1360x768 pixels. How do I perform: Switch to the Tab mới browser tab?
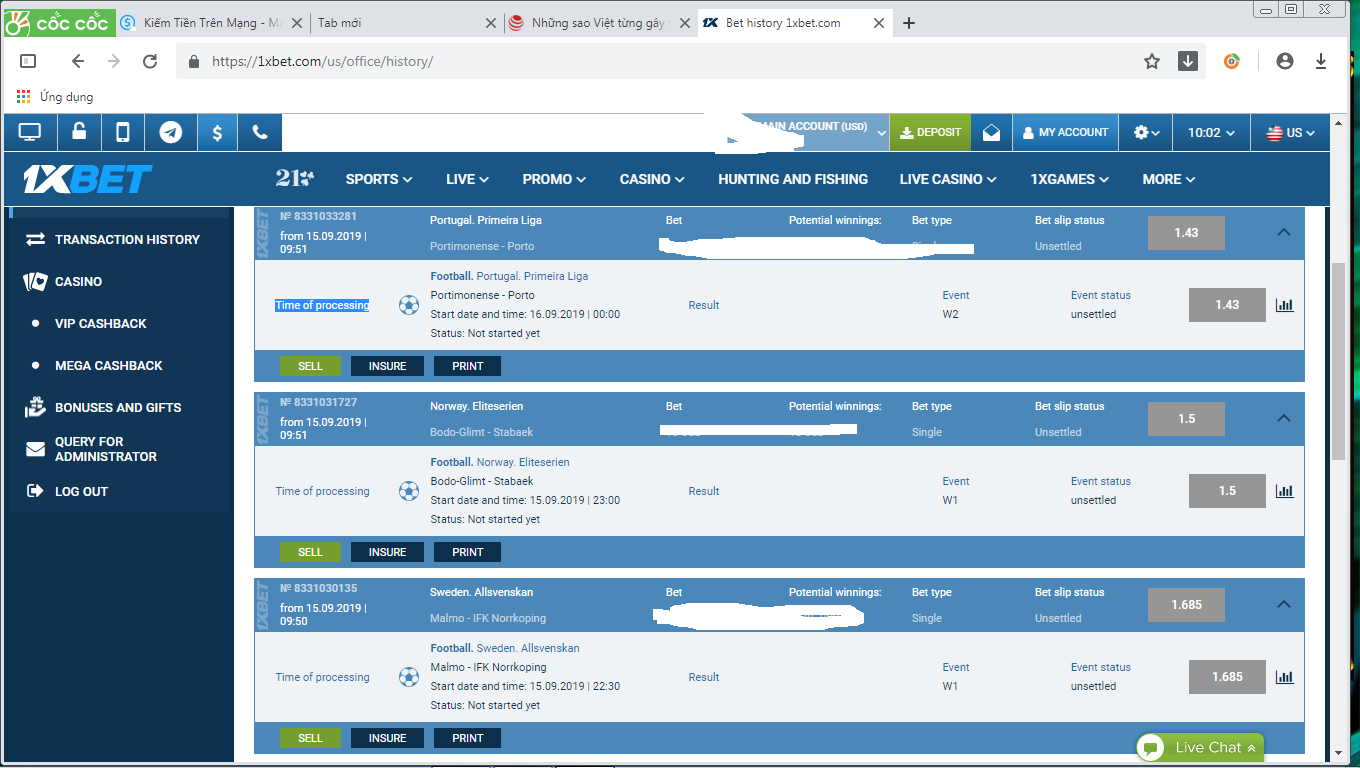(x=405, y=23)
